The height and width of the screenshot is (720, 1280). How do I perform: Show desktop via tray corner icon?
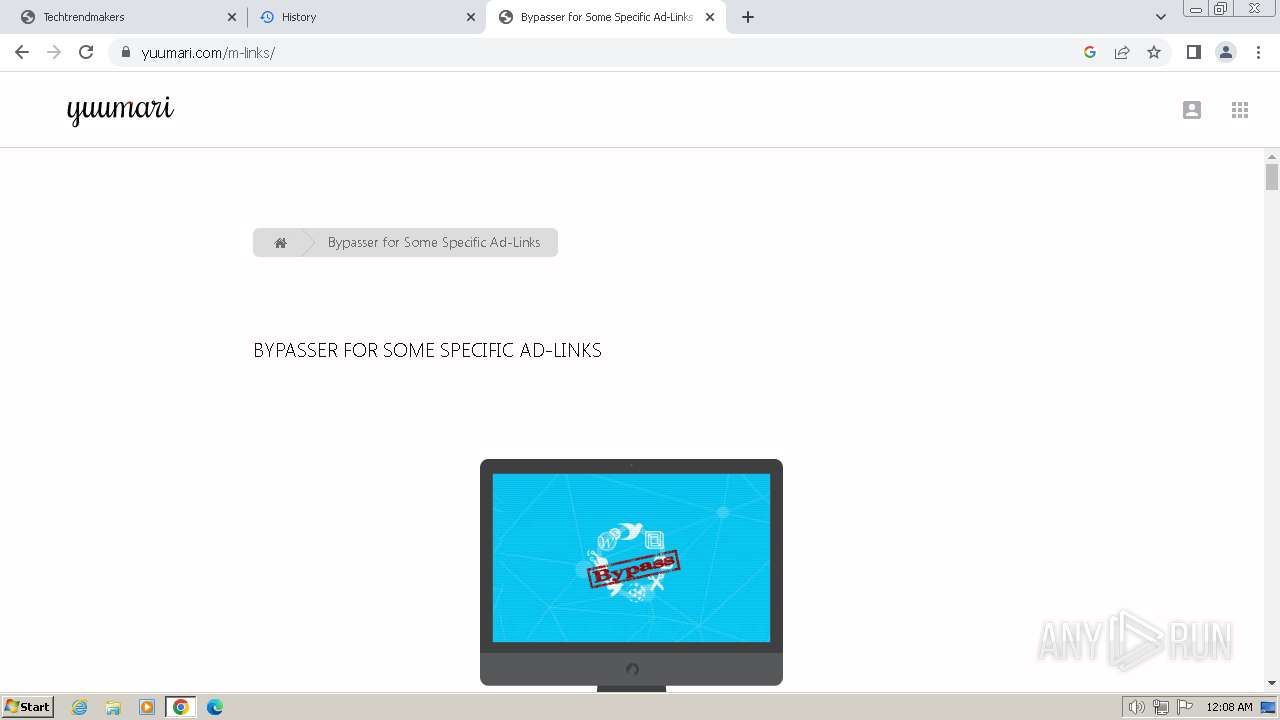click(1269, 707)
